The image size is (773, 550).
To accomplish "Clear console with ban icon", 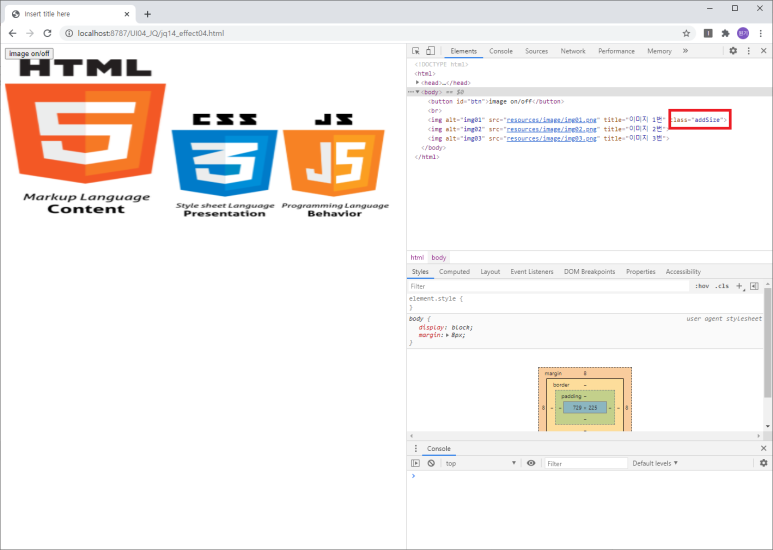I will [431, 463].
